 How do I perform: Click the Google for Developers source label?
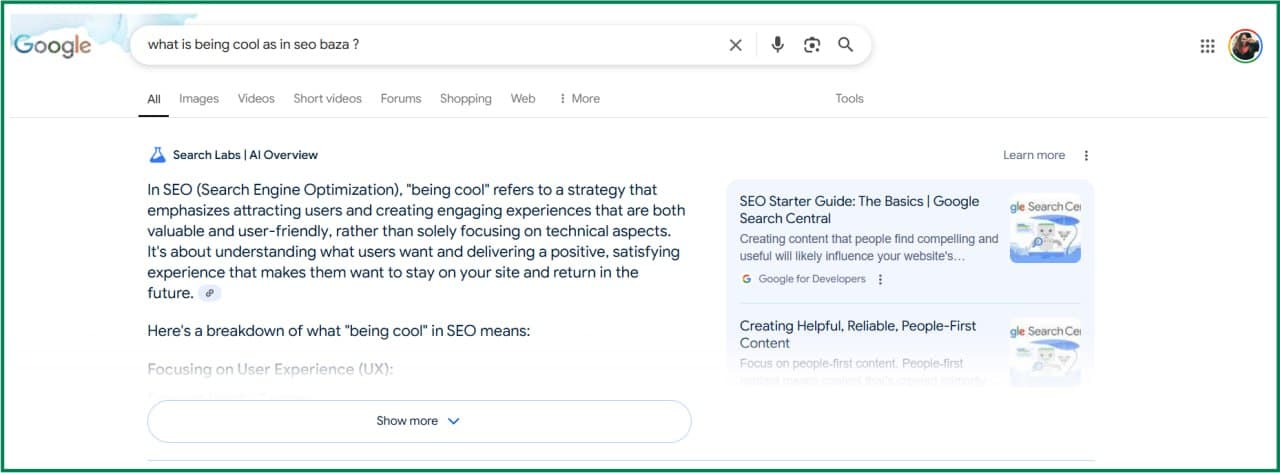click(x=812, y=279)
